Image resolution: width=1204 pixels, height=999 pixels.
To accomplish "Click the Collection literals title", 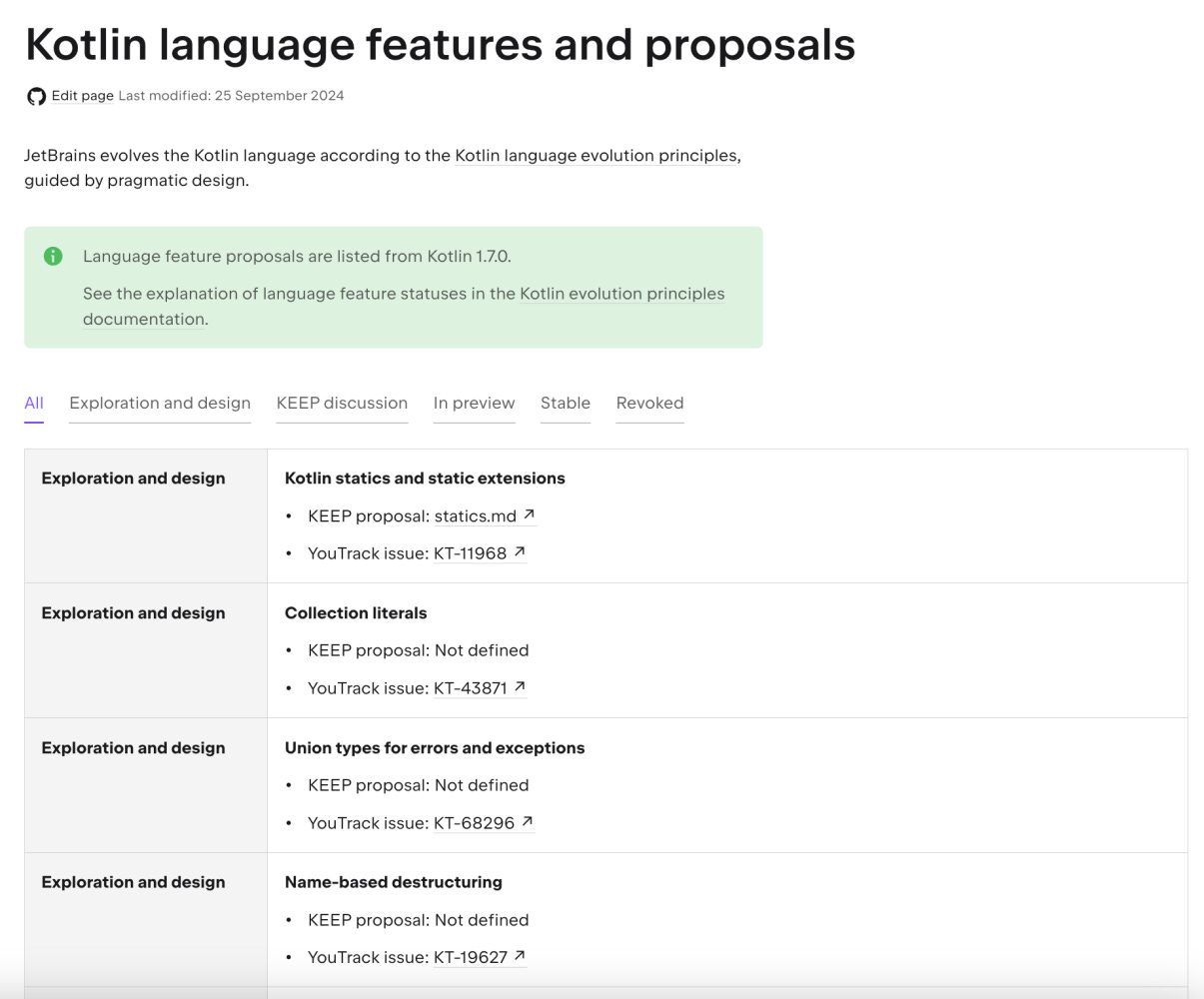I will (356, 613).
